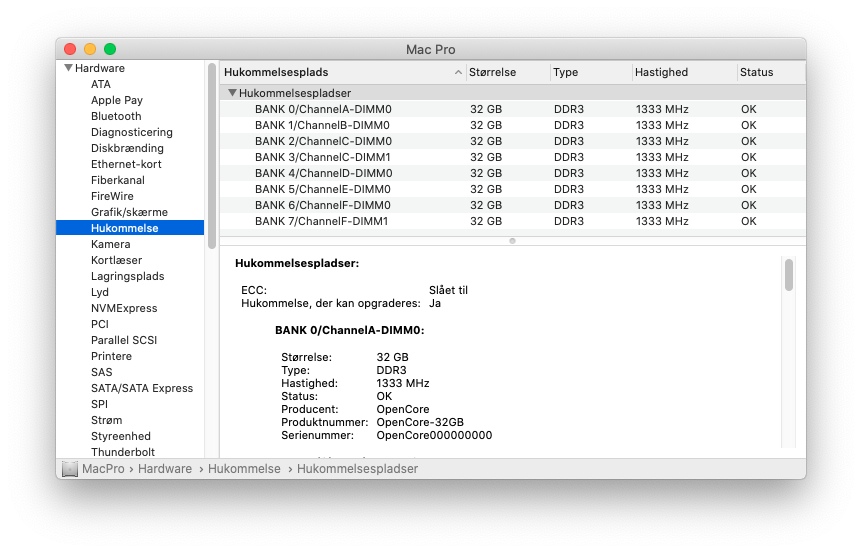Image resolution: width=862 pixels, height=553 pixels.
Task: Select Diagnosticering in the sidebar
Action: tap(132, 132)
